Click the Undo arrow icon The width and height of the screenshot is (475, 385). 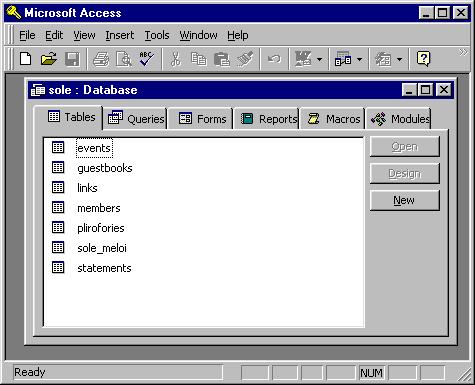[274, 59]
